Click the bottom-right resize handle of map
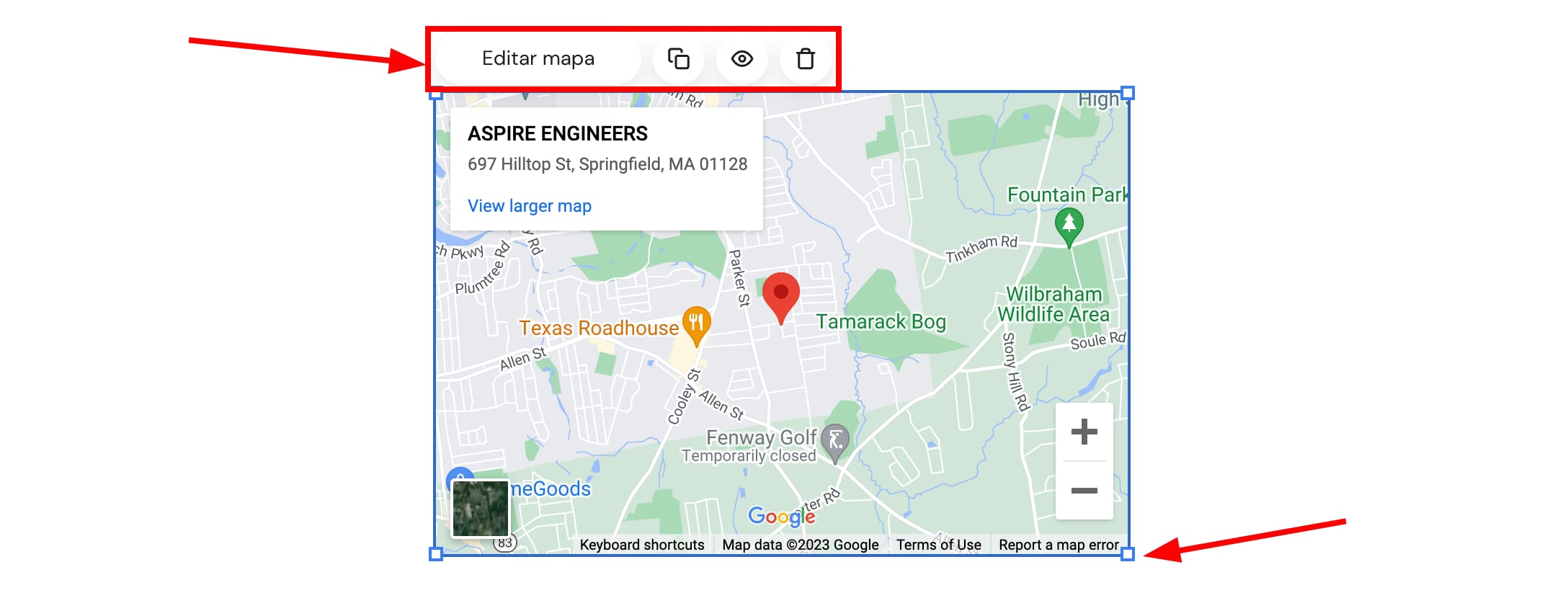1568x611 pixels. pyautogui.click(x=1128, y=554)
